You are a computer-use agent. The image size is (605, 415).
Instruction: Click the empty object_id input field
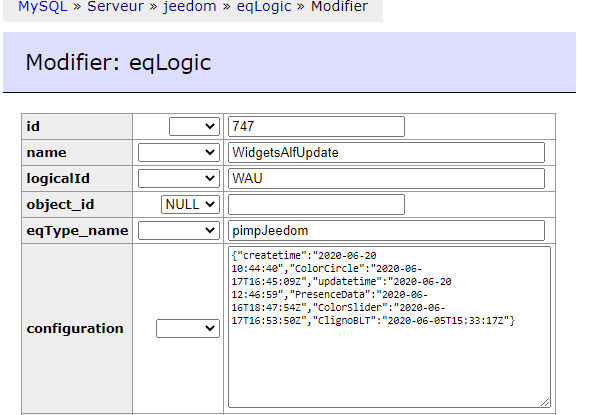316,204
